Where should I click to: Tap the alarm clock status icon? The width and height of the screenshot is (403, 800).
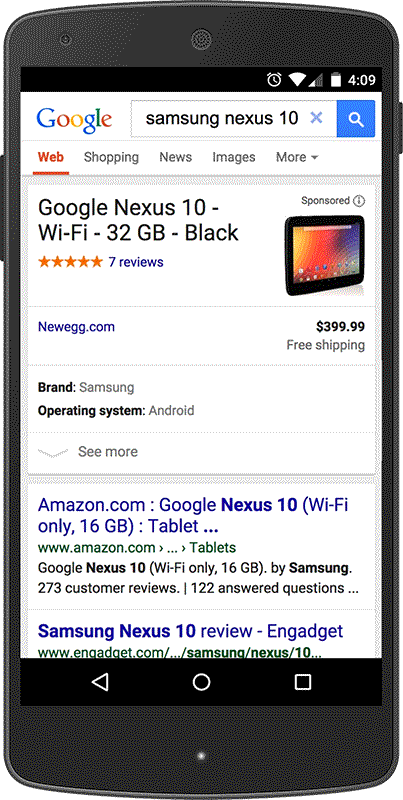pyautogui.click(x=274, y=80)
